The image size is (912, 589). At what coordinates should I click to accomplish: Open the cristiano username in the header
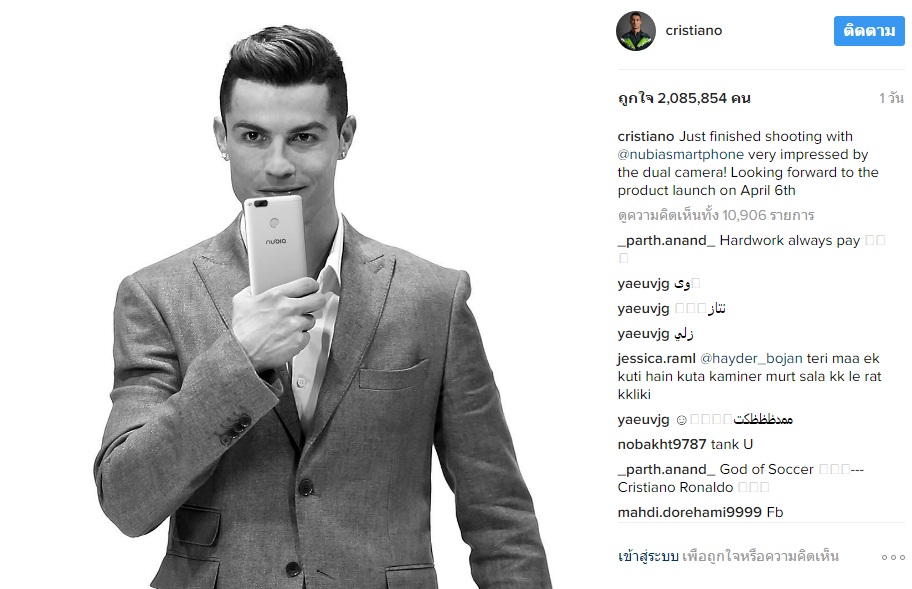(x=693, y=30)
